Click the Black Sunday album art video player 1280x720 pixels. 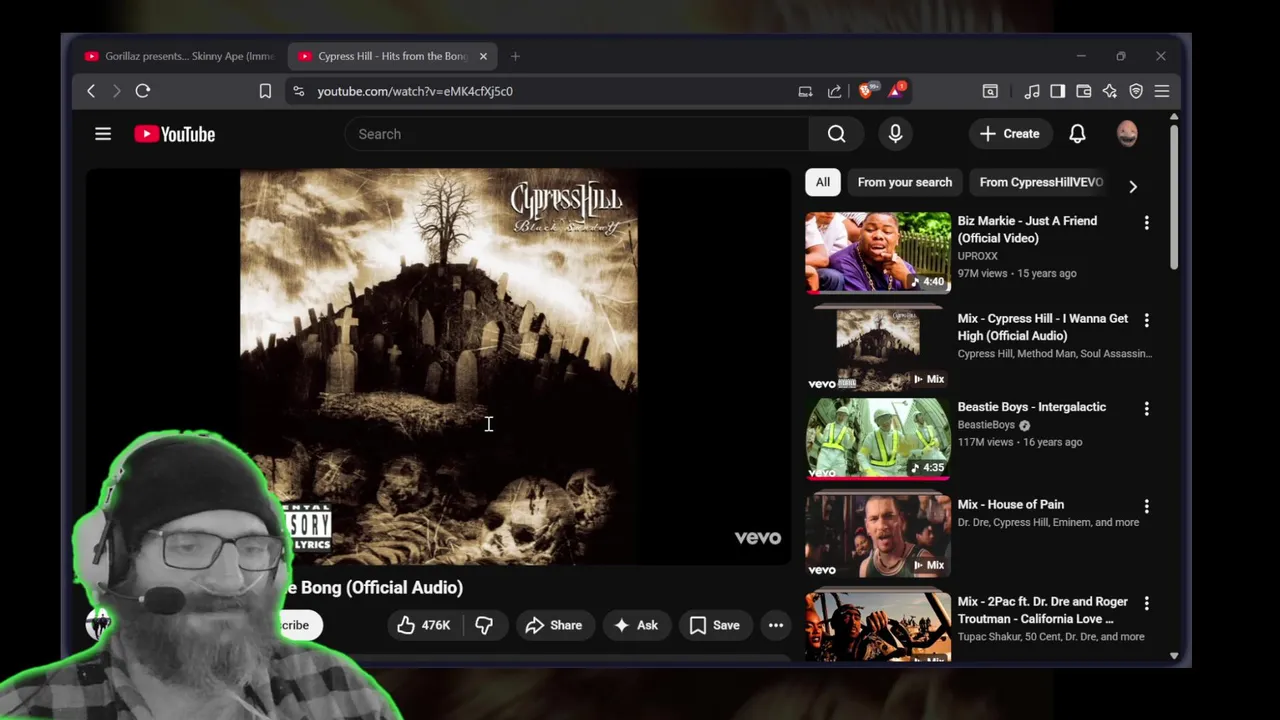[x=438, y=367]
